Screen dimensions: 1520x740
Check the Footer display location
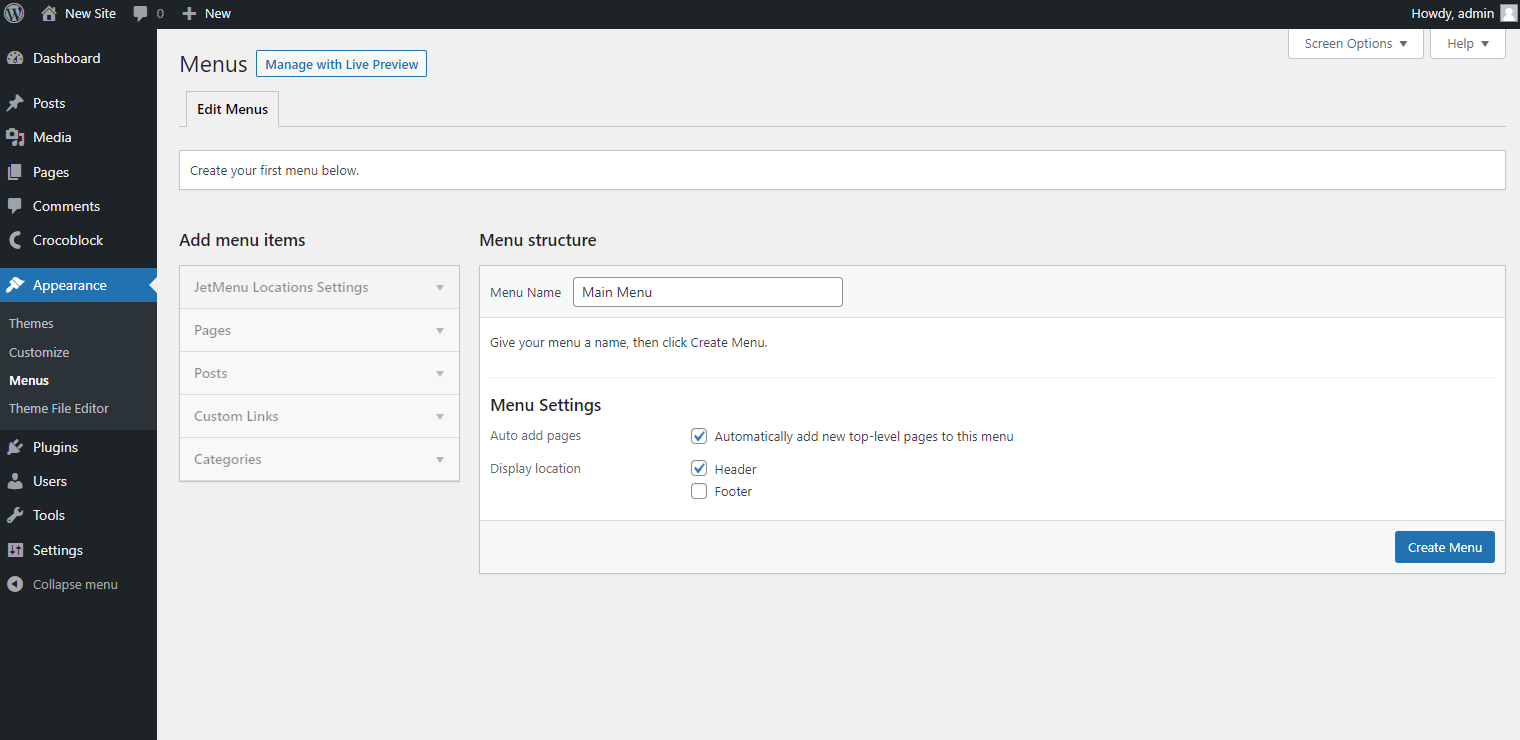699,491
